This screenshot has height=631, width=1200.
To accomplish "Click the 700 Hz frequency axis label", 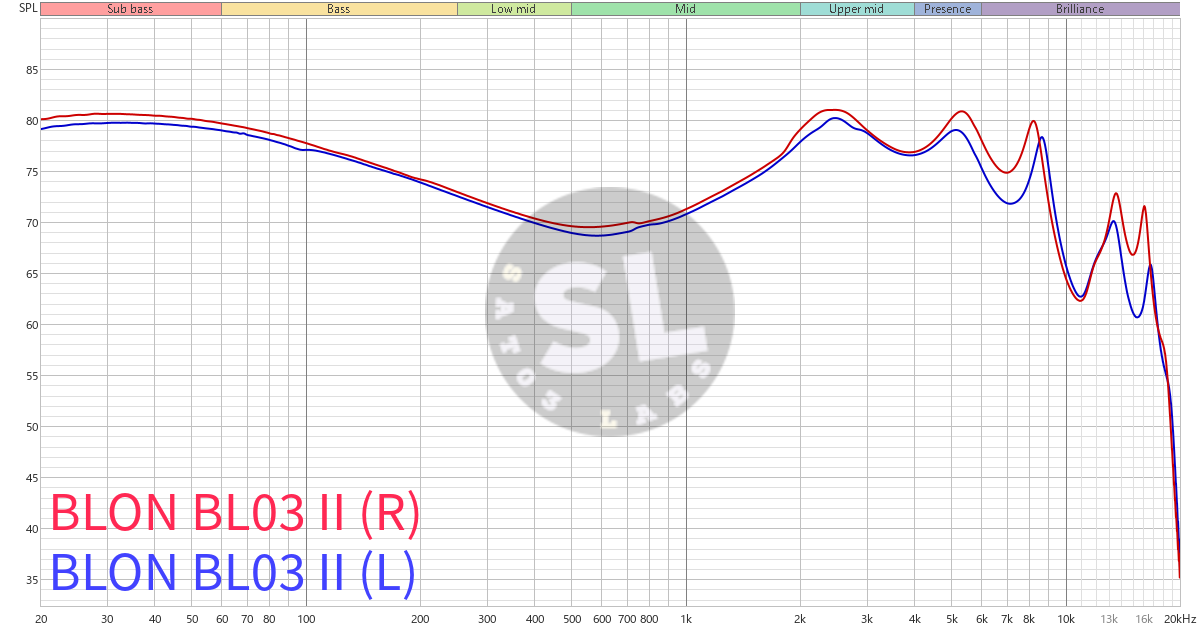I will pyautogui.click(x=627, y=618).
